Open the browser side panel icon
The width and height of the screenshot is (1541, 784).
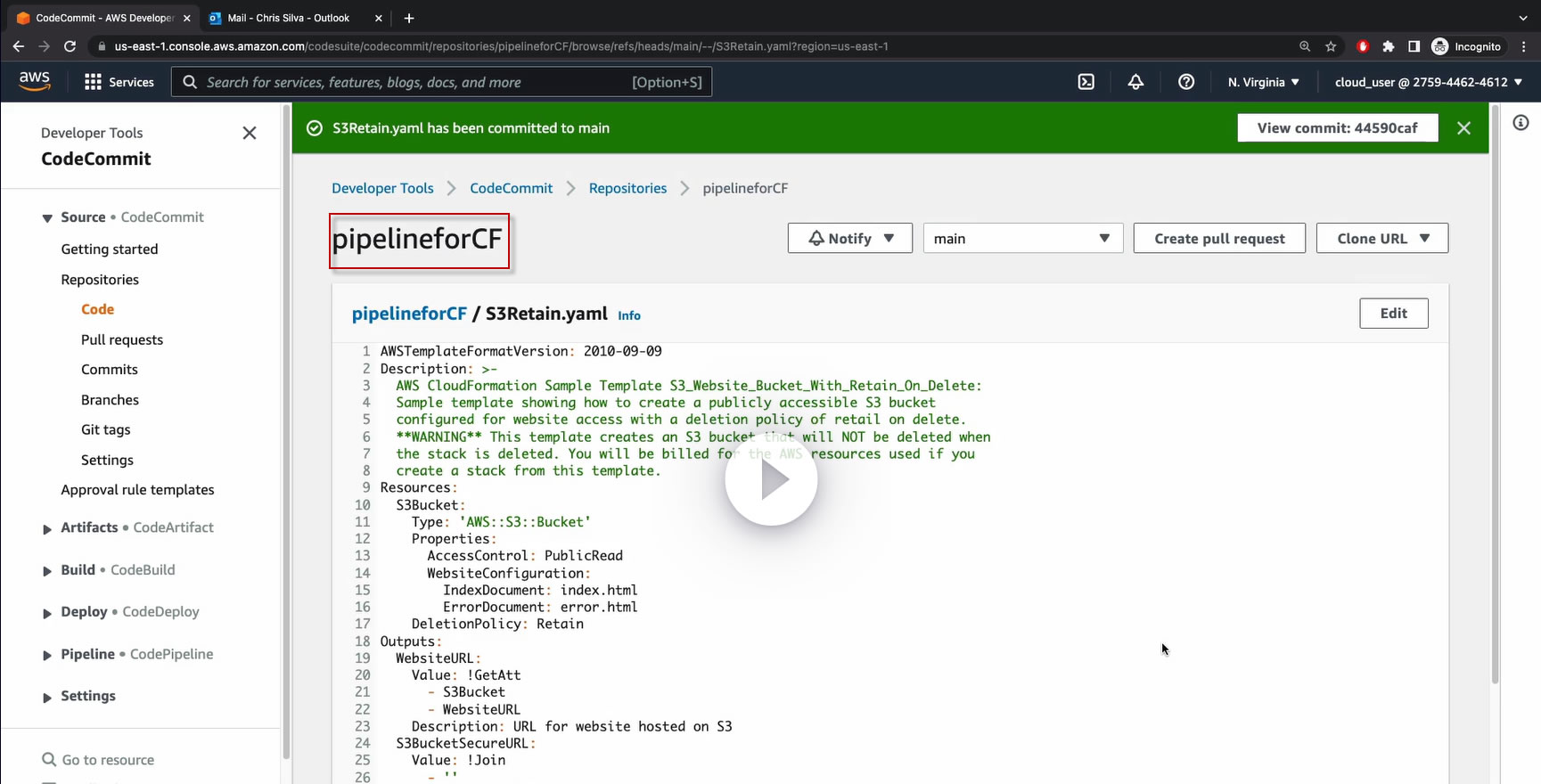coord(1414,46)
